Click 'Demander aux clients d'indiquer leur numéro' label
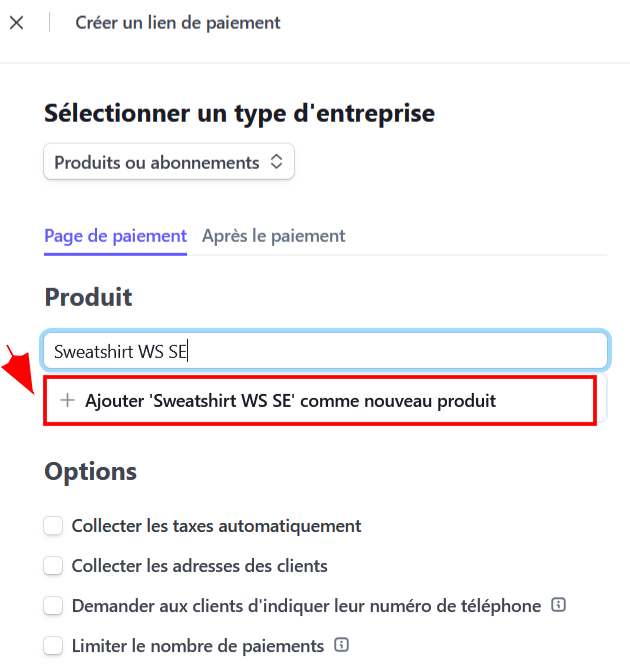 point(306,606)
